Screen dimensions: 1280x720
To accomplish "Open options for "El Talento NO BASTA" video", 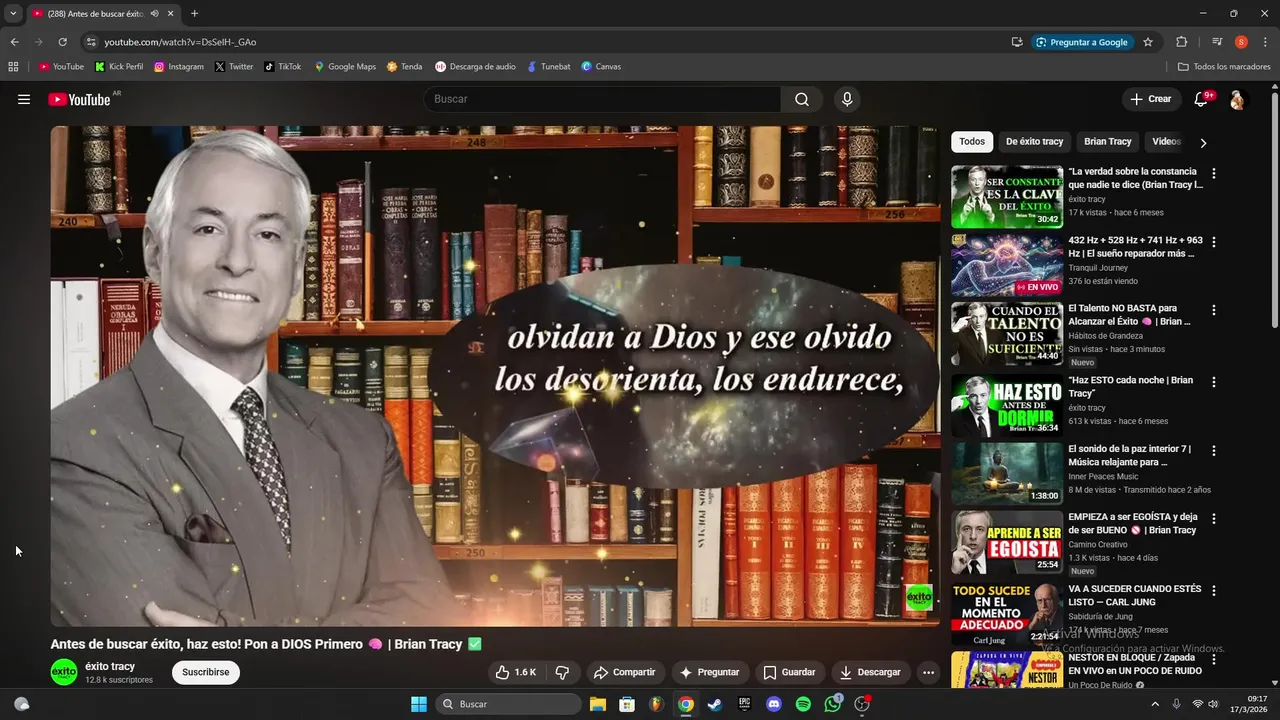I will coord(1214,310).
